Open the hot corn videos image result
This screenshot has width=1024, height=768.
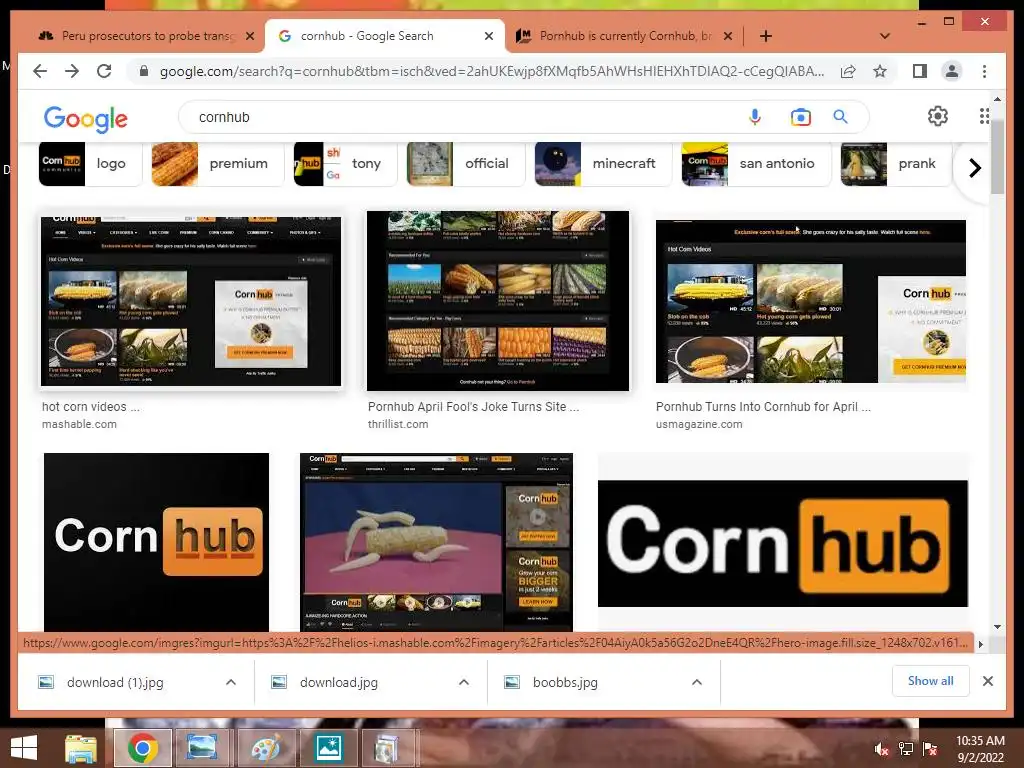click(x=191, y=301)
